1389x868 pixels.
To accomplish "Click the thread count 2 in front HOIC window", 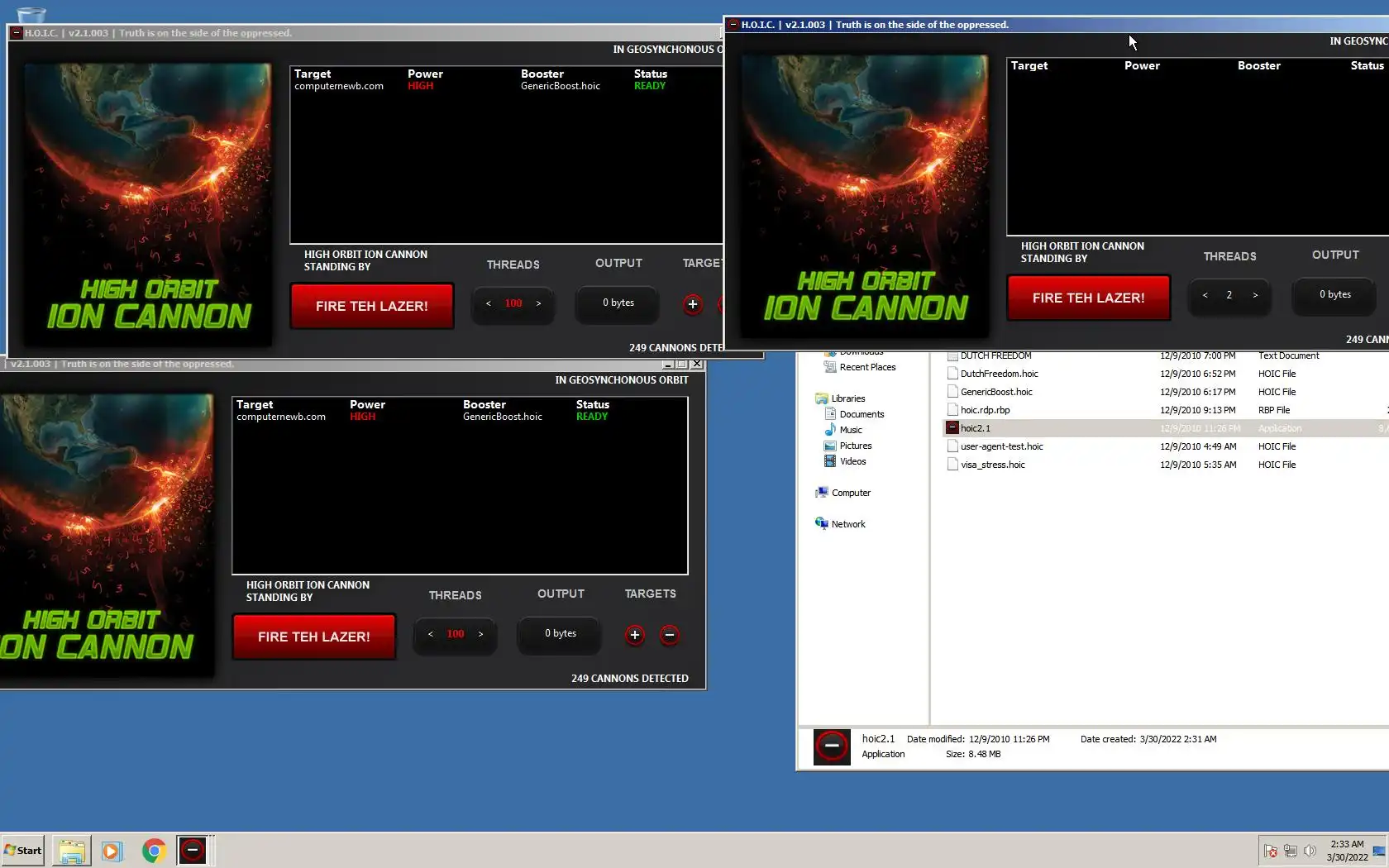I will 1229,295.
